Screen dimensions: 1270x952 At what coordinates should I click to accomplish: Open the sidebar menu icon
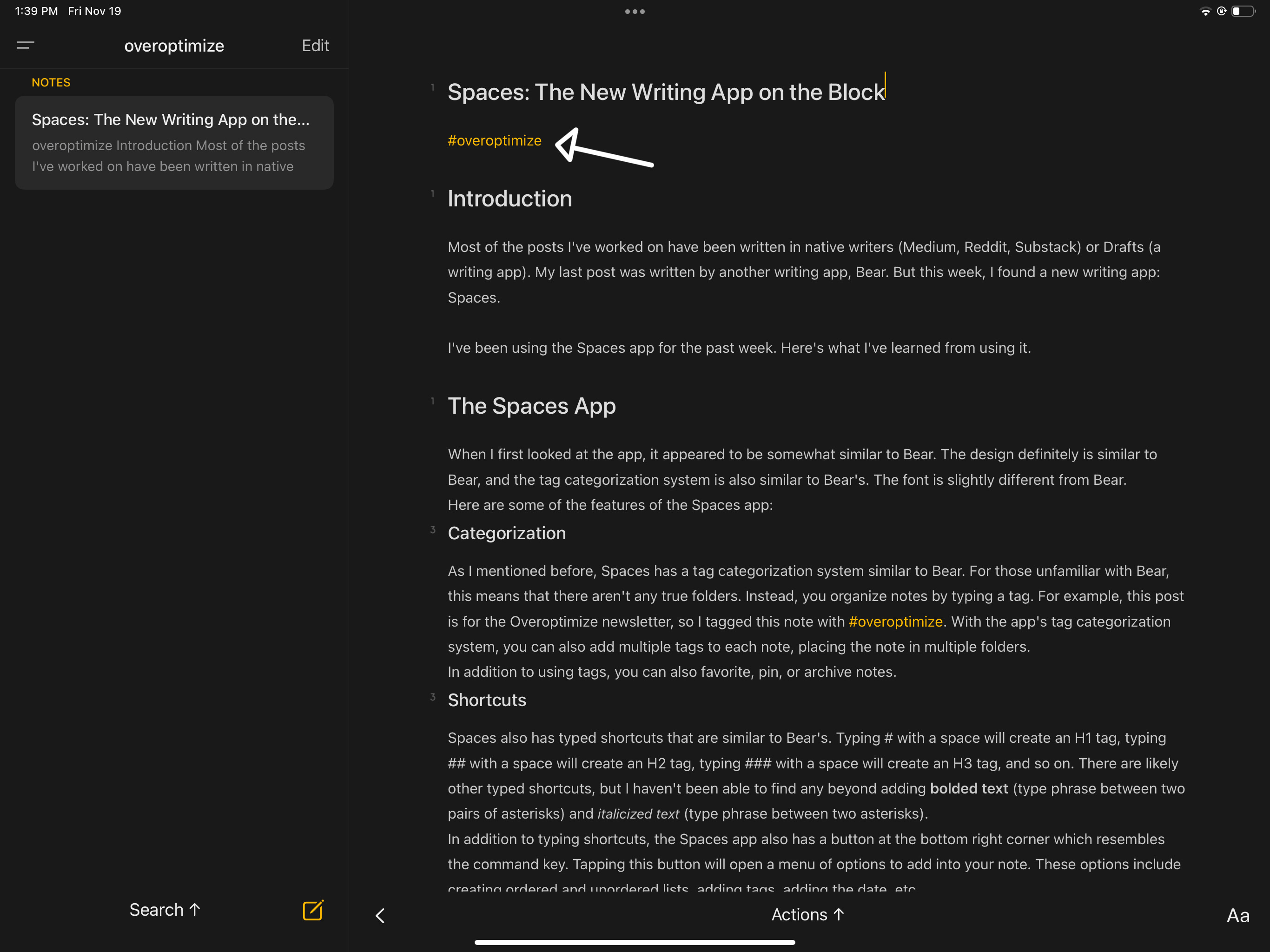pos(25,46)
